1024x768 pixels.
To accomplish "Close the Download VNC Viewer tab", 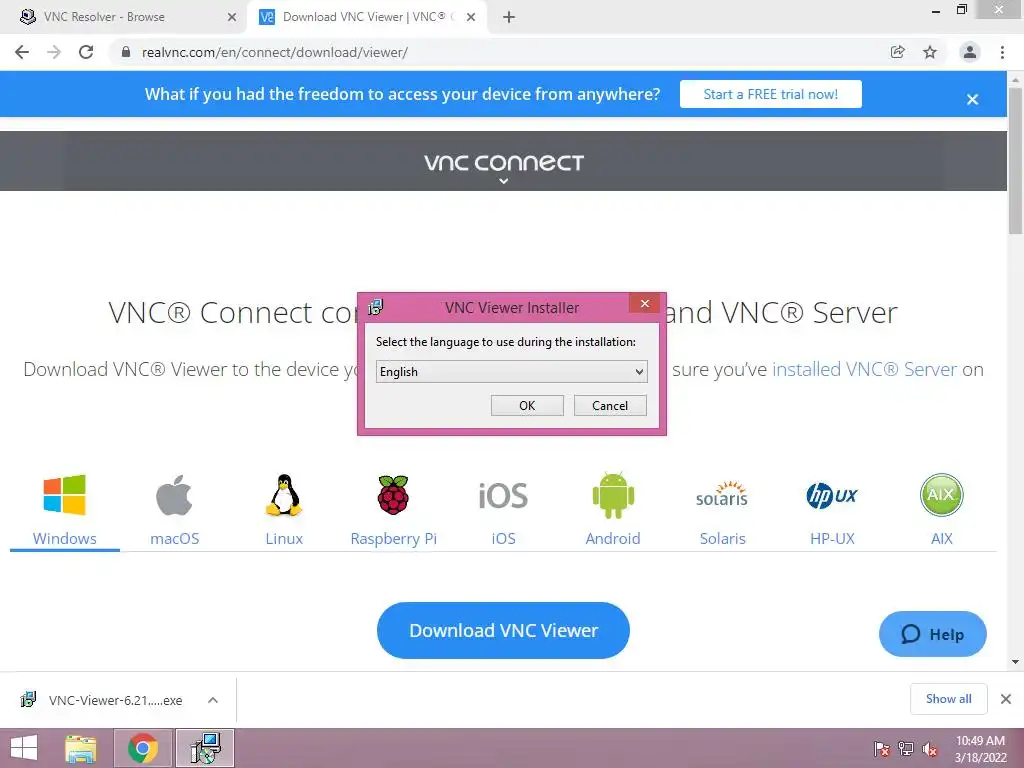I will [x=471, y=17].
